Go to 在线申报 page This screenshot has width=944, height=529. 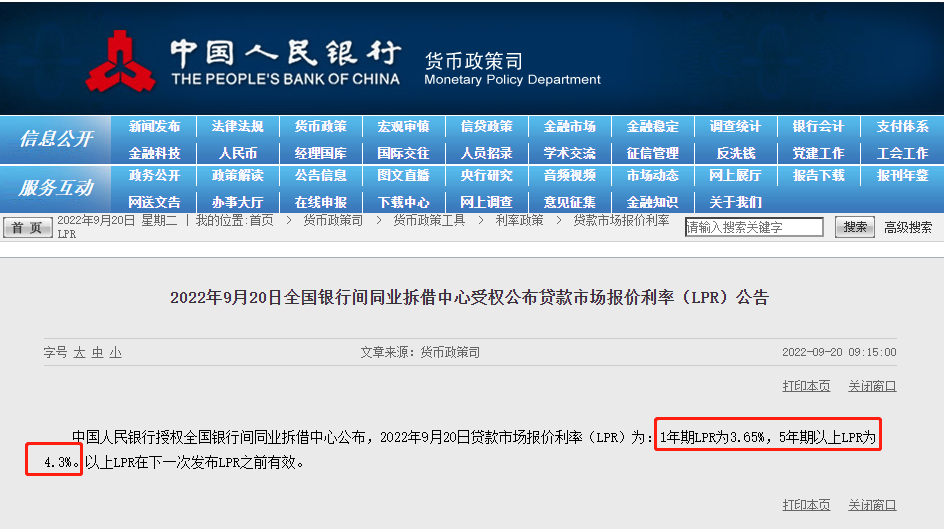(x=320, y=202)
